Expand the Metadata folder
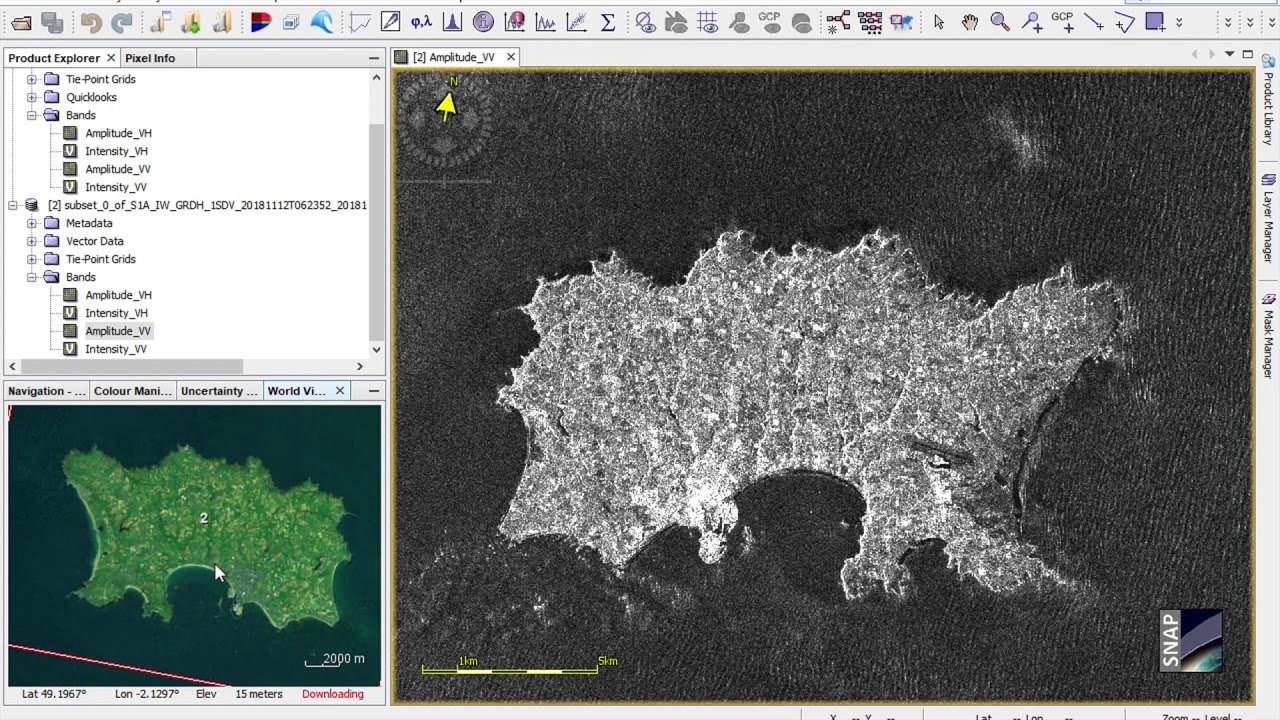Screen dimensions: 1280x720 [31, 223]
